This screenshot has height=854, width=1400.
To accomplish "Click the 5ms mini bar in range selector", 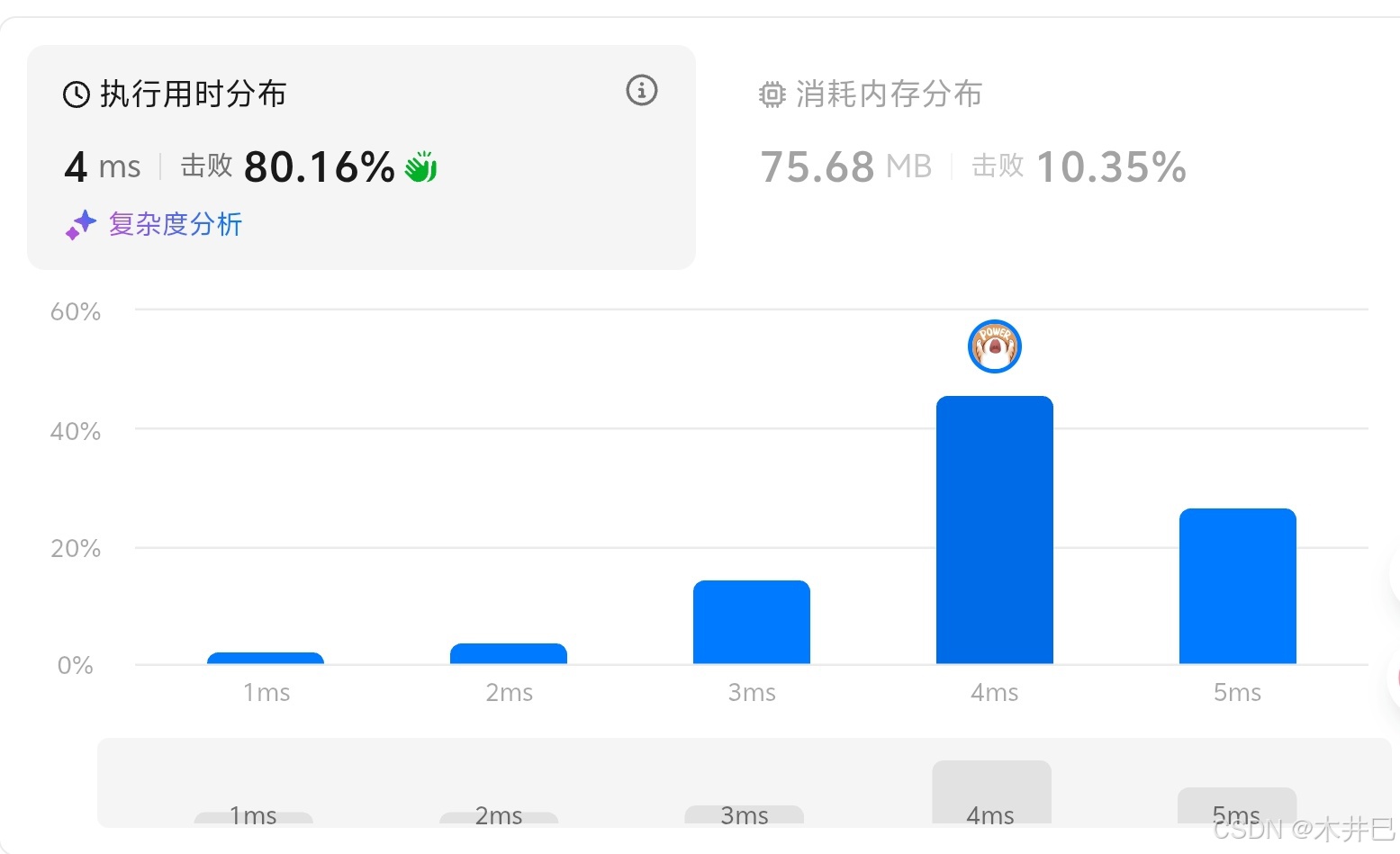I will click(1237, 805).
